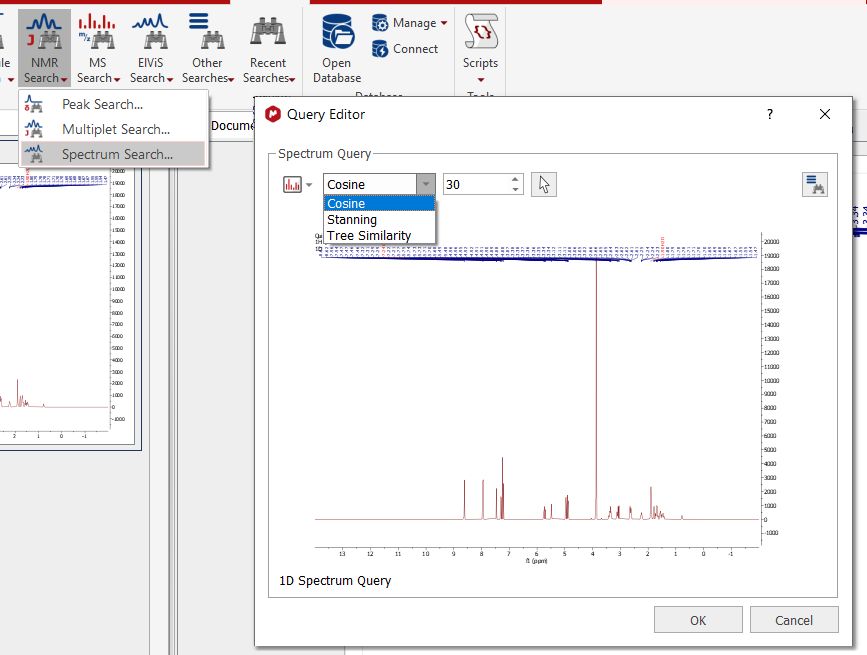Screen dimensions: 867x655
Task: Activate the pointer selection tool in Query Editor
Action: [544, 185]
